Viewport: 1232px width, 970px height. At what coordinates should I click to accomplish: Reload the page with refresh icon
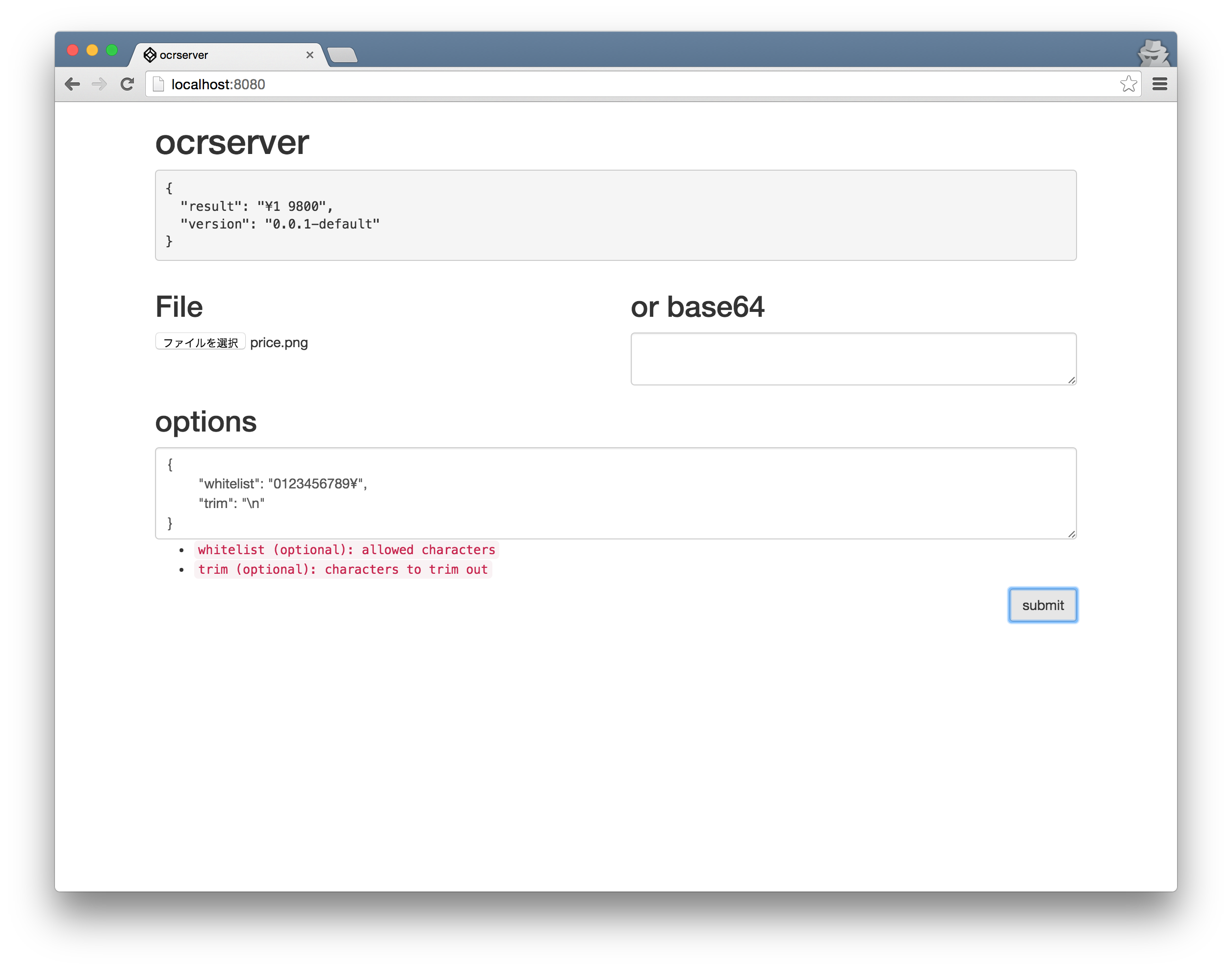click(x=127, y=85)
